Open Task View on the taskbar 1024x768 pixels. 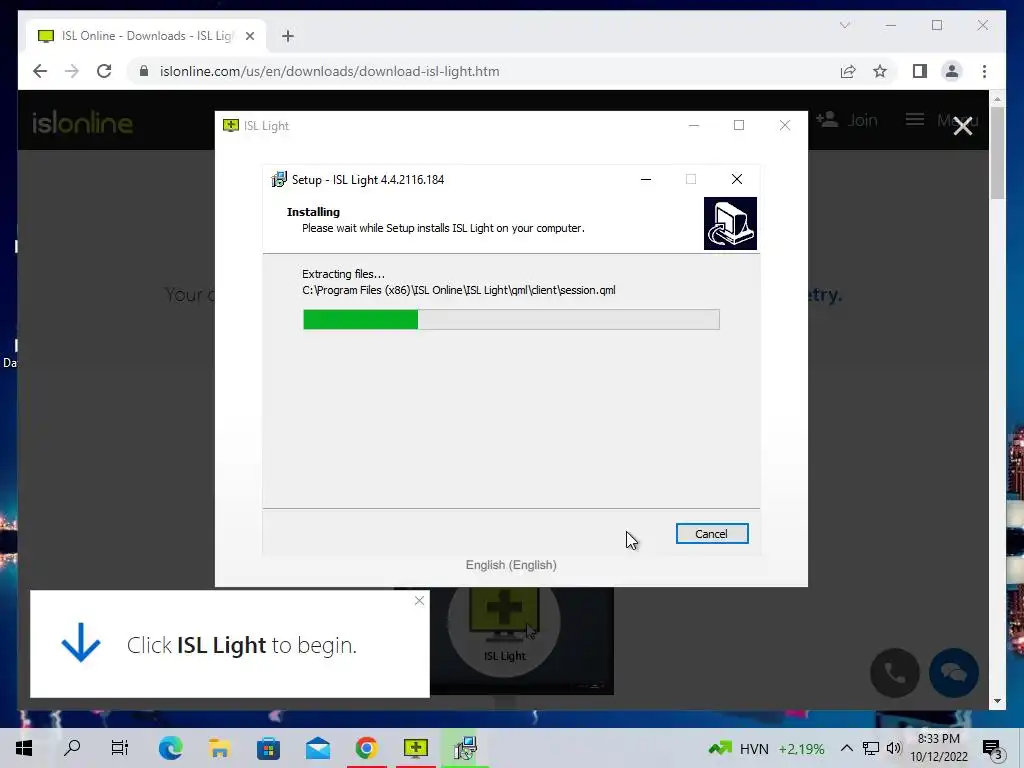(120, 748)
